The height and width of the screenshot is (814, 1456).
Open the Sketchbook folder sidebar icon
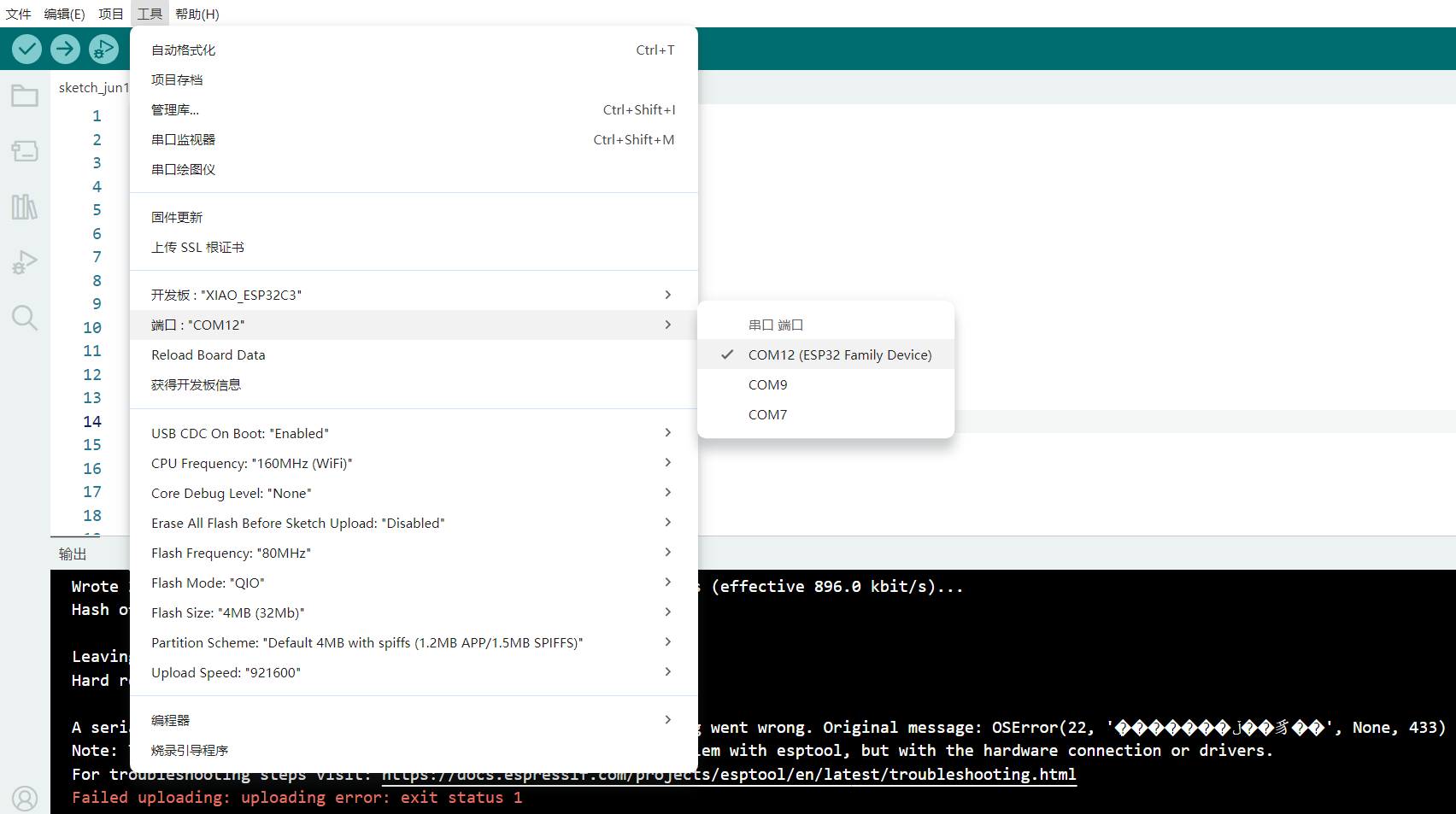[x=25, y=96]
